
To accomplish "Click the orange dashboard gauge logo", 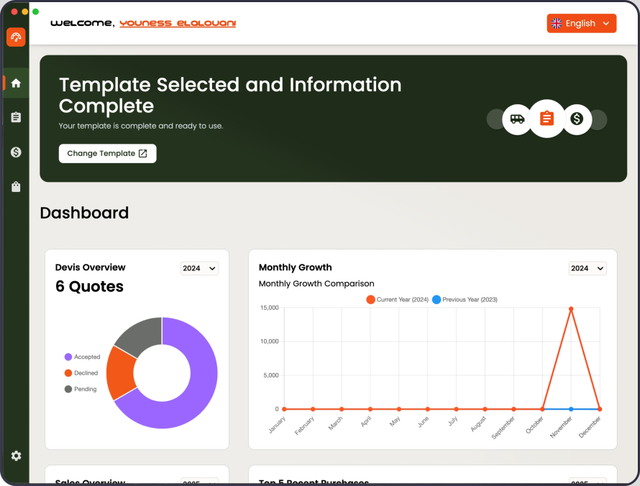I will point(16,38).
